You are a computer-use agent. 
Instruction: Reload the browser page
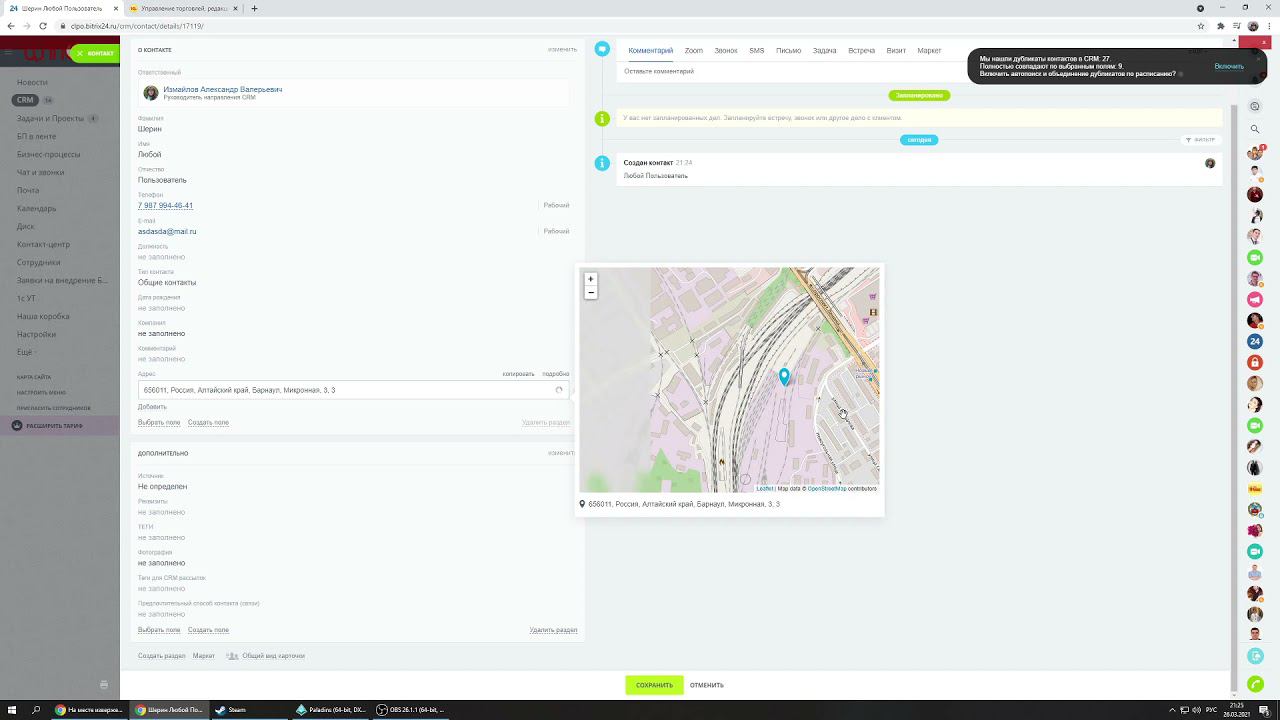(x=43, y=26)
